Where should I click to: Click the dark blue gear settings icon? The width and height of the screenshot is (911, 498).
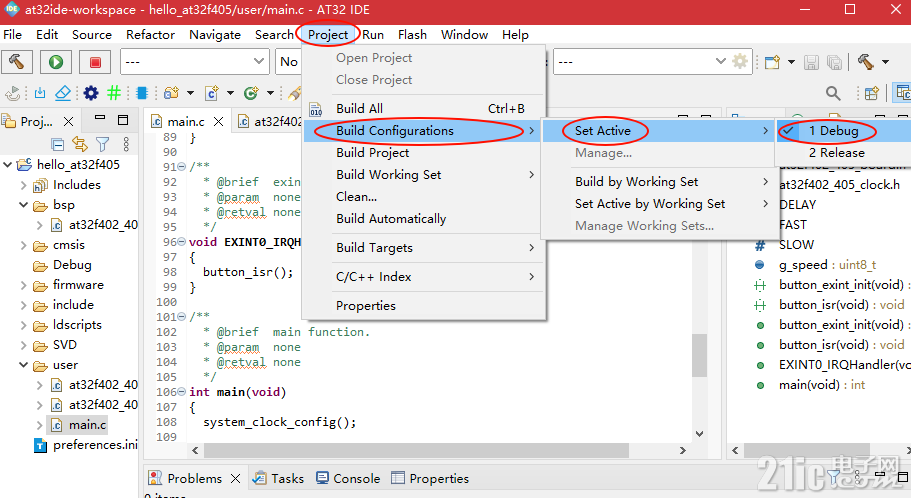click(91, 93)
